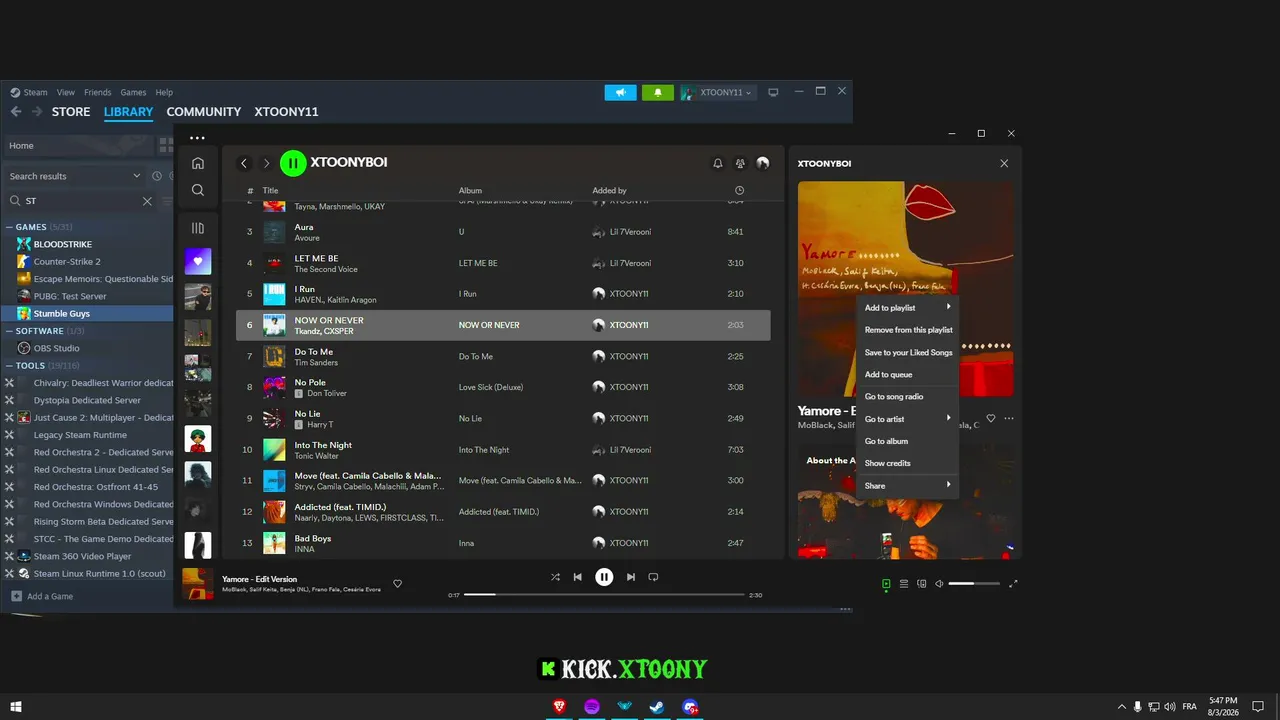Pause playback in the bottom player bar
1280x720 pixels.
(604, 577)
